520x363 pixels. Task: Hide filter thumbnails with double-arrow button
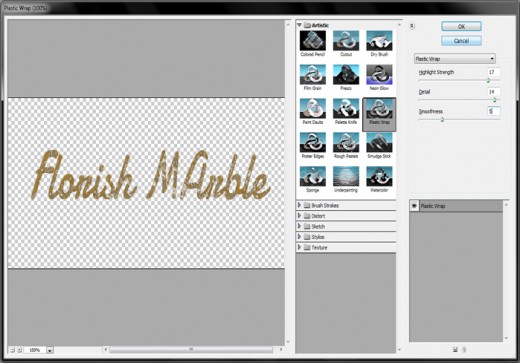(x=412, y=26)
